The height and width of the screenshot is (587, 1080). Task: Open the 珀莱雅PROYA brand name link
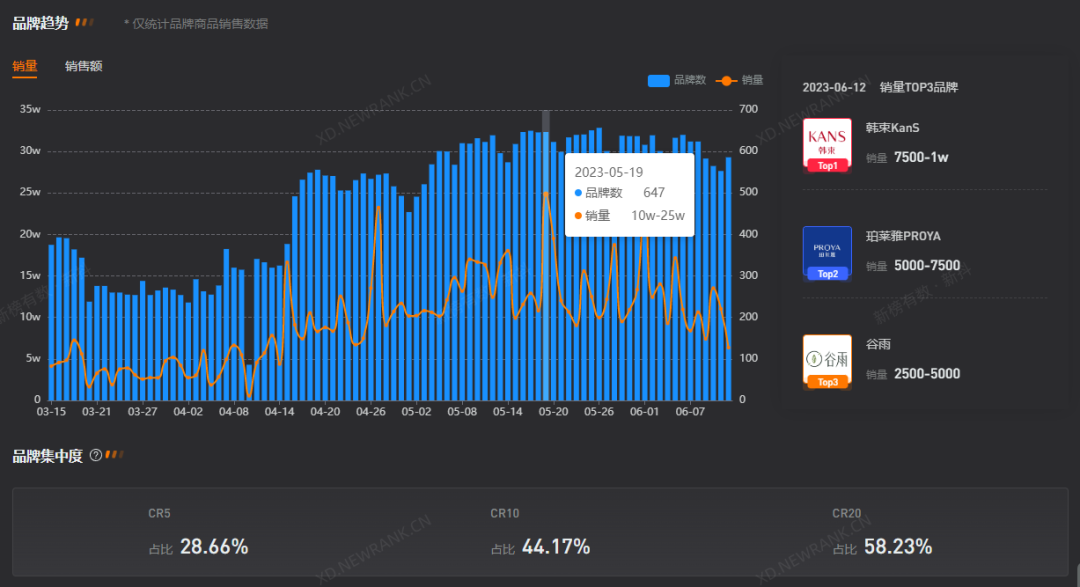(x=903, y=236)
